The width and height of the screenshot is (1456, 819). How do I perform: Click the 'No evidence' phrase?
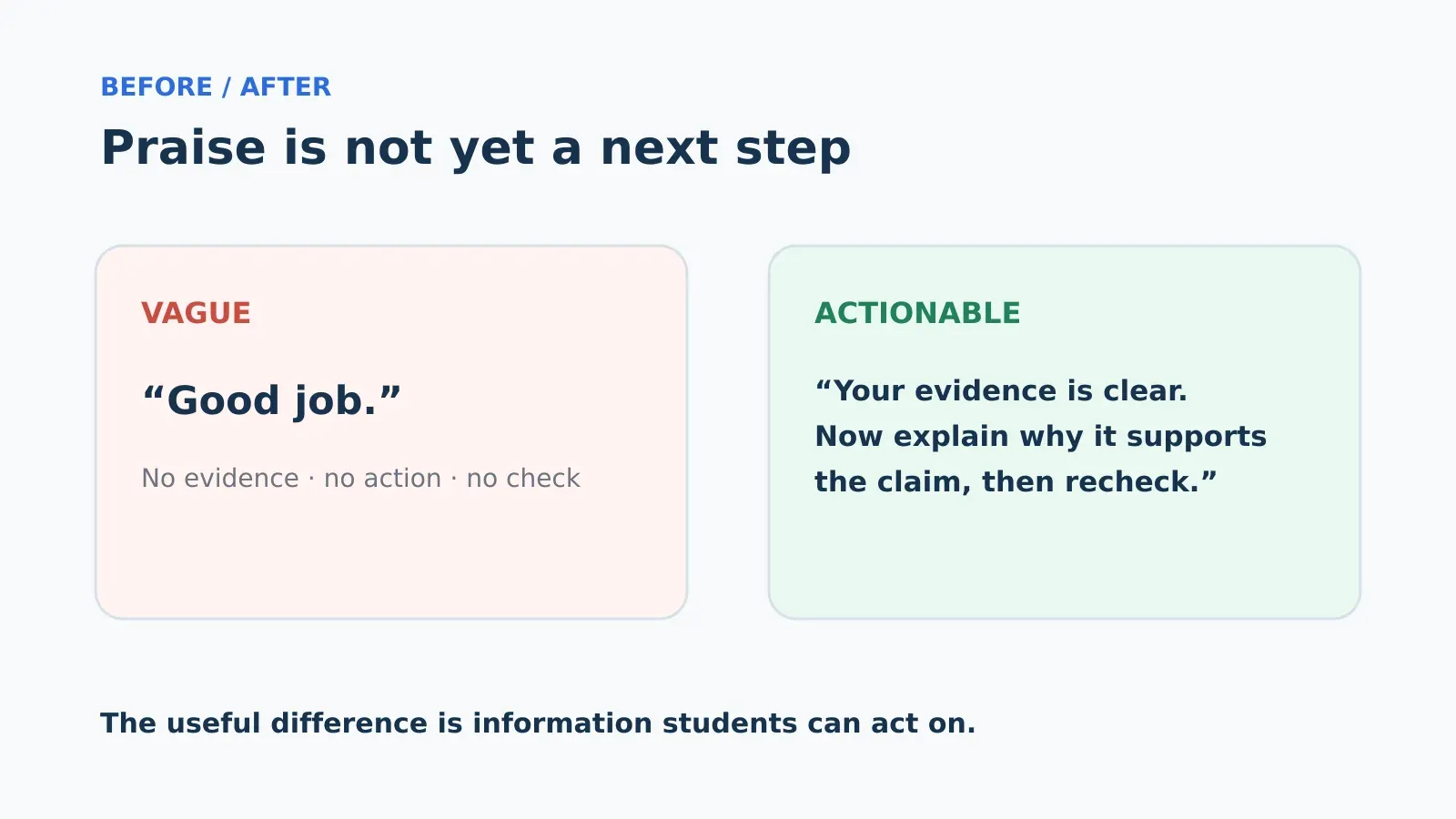coord(220,478)
